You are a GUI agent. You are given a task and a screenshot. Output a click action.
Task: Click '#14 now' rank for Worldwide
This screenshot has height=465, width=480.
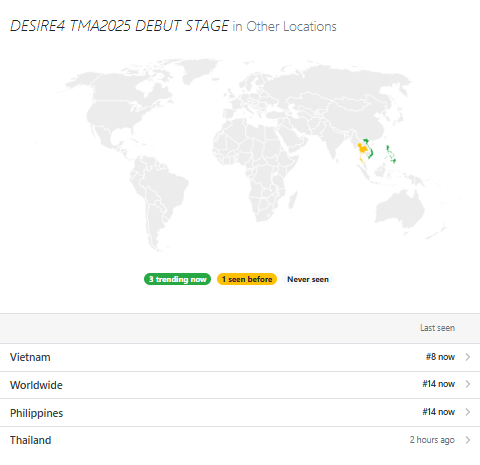439,384
